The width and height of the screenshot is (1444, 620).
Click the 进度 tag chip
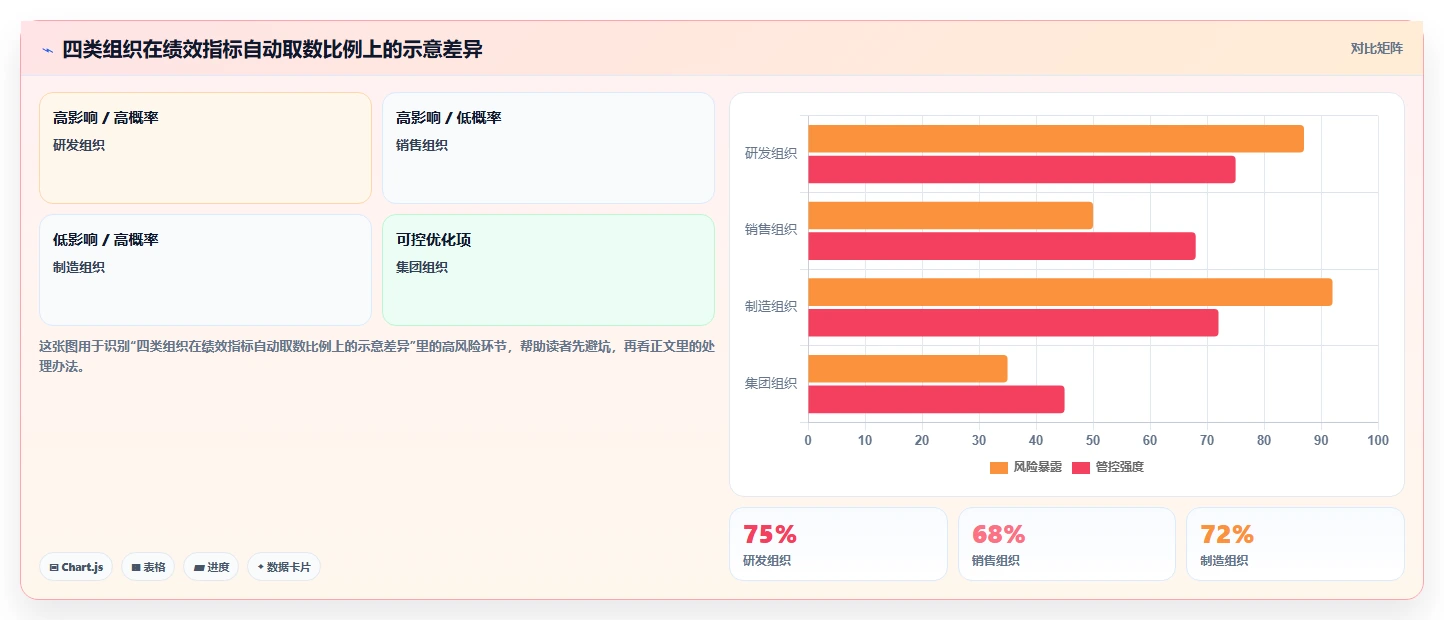click(211, 567)
